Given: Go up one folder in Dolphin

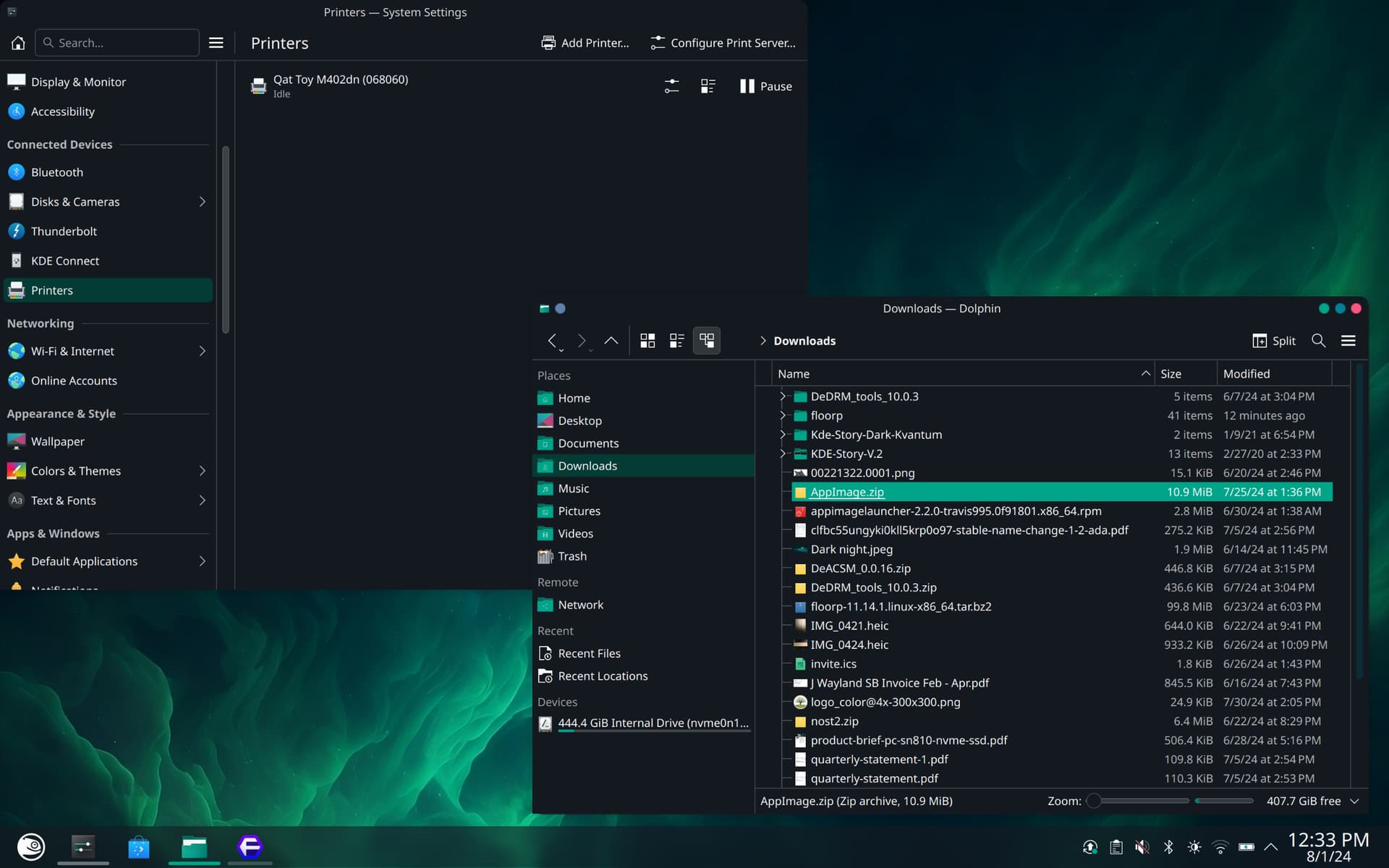Looking at the screenshot, I should (x=611, y=341).
